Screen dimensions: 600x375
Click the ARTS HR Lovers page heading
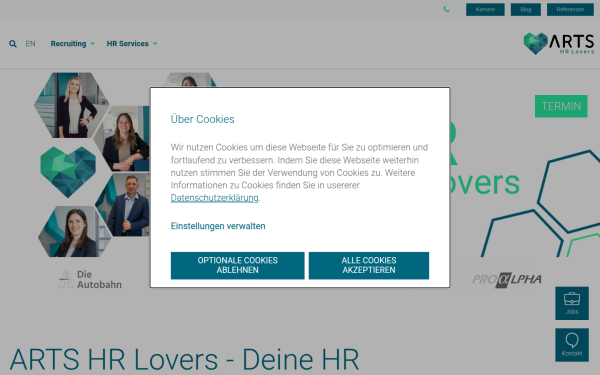[x=184, y=359]
